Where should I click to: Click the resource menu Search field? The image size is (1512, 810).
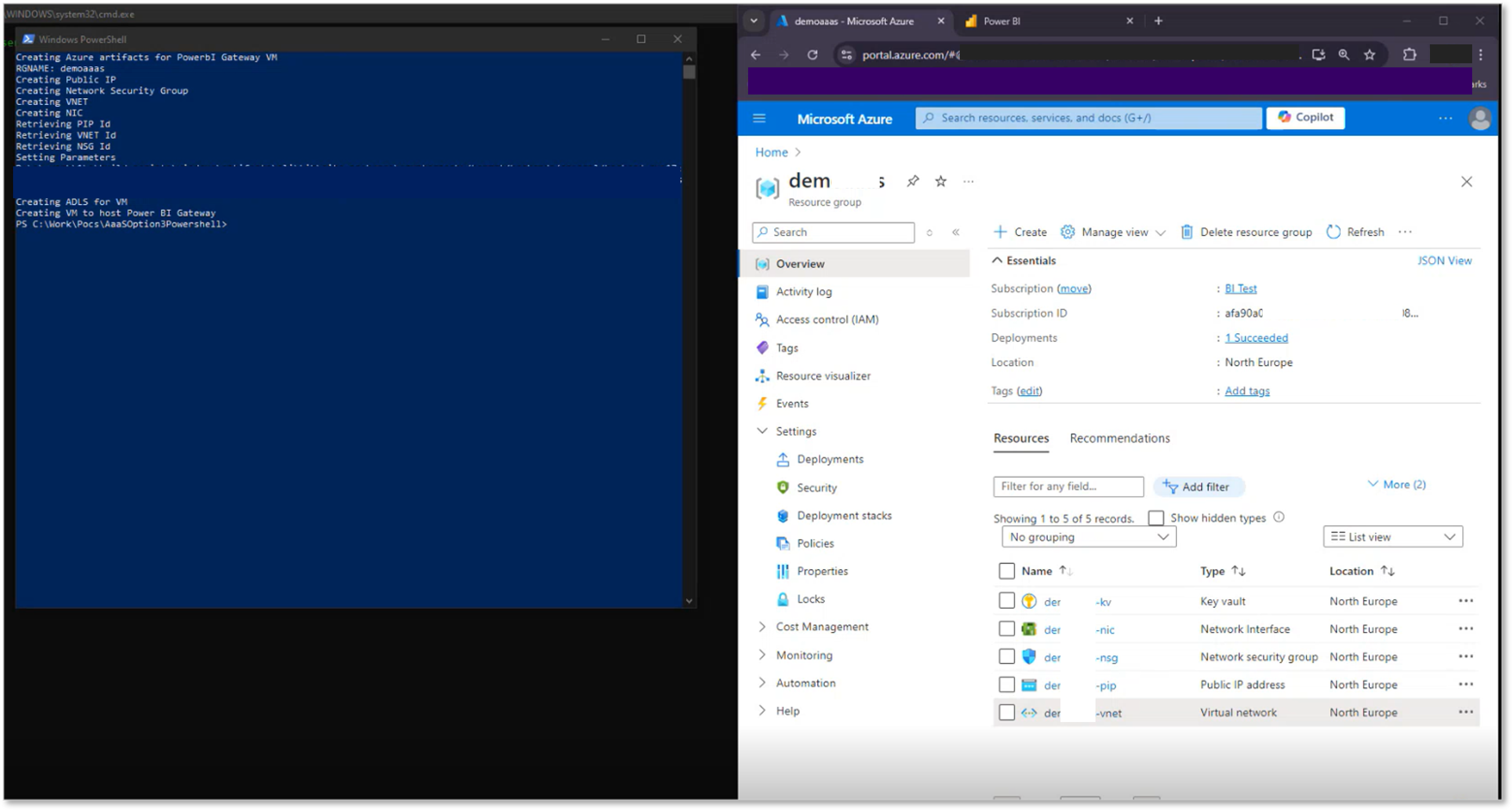[x=833, y=232]
